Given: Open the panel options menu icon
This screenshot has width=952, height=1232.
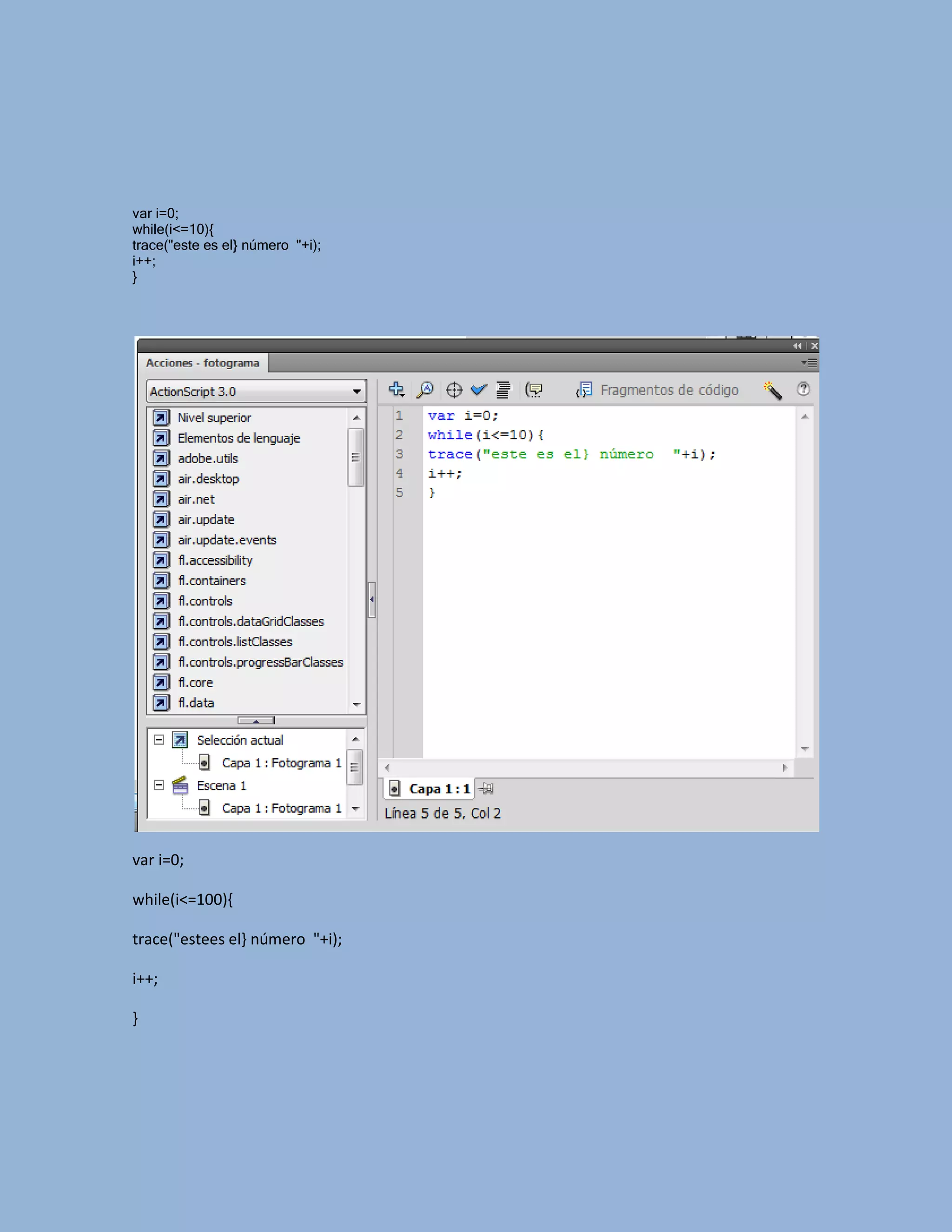Looking at the screenshot, I should [x=809, y=363].
